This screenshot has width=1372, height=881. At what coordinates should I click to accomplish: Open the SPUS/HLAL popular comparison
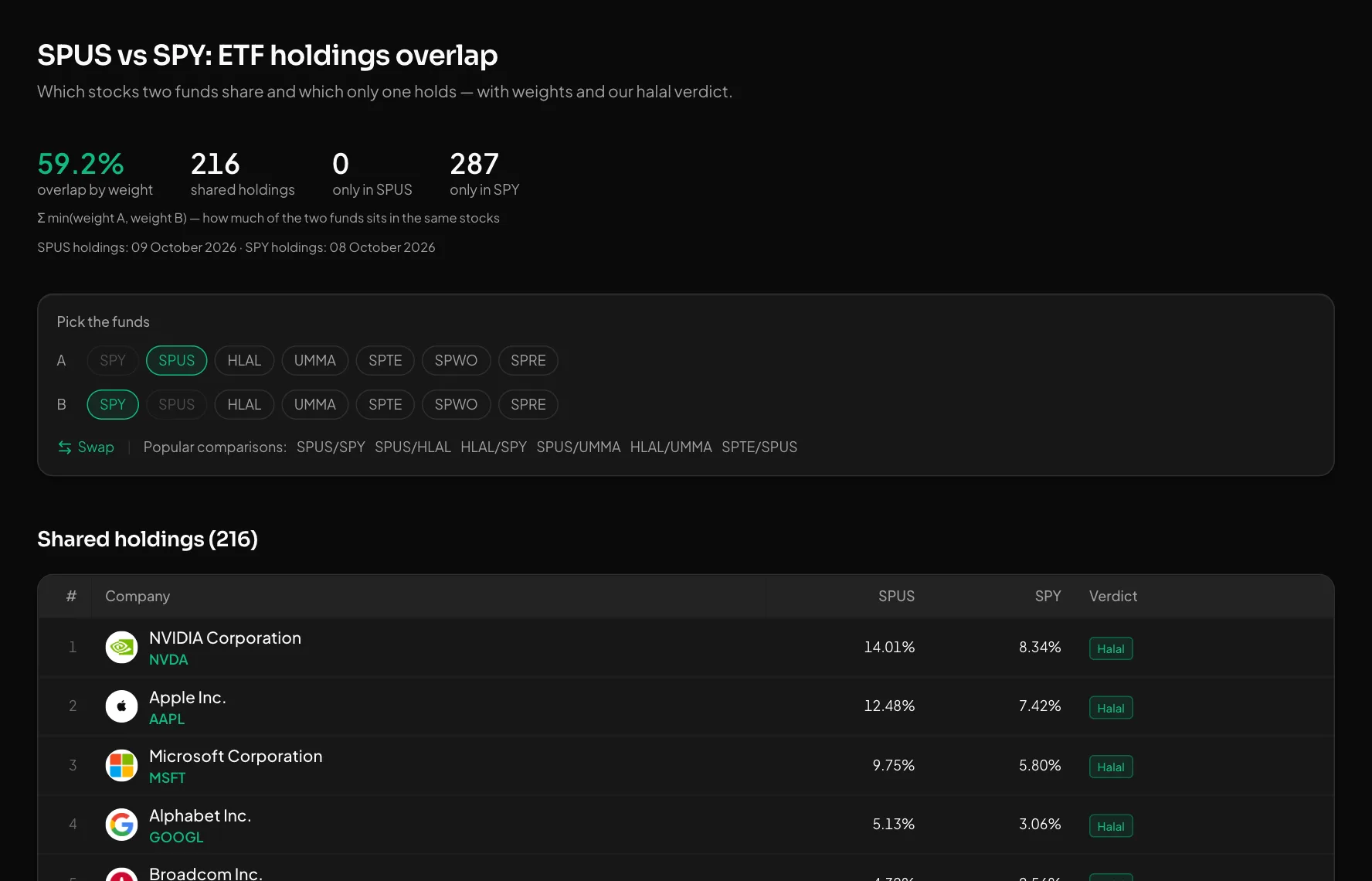(x=413, y=447)
